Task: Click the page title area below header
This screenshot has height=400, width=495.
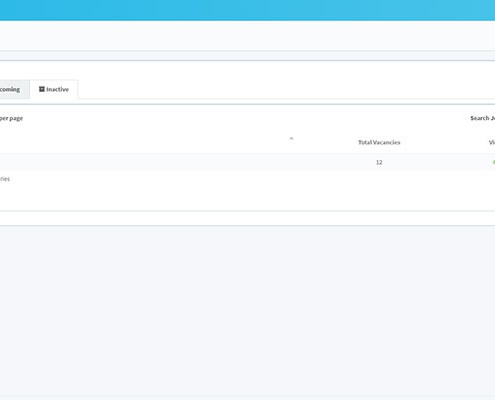Action: coord(247,35)
